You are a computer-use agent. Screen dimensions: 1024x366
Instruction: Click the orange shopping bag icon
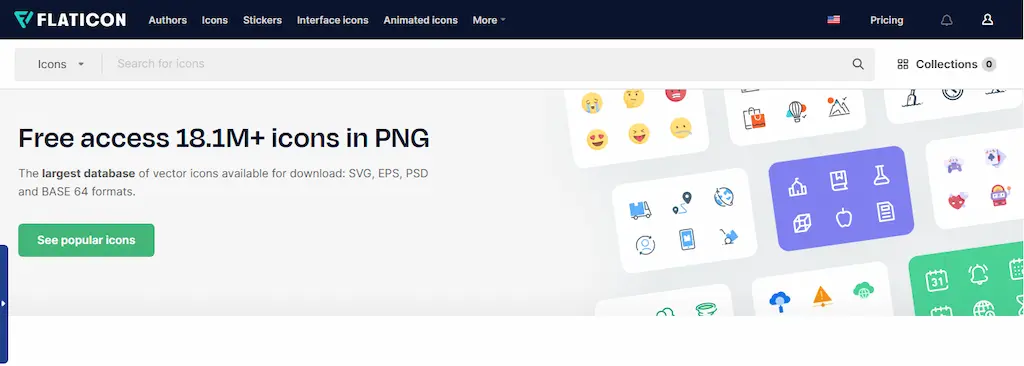pos(754,118)
